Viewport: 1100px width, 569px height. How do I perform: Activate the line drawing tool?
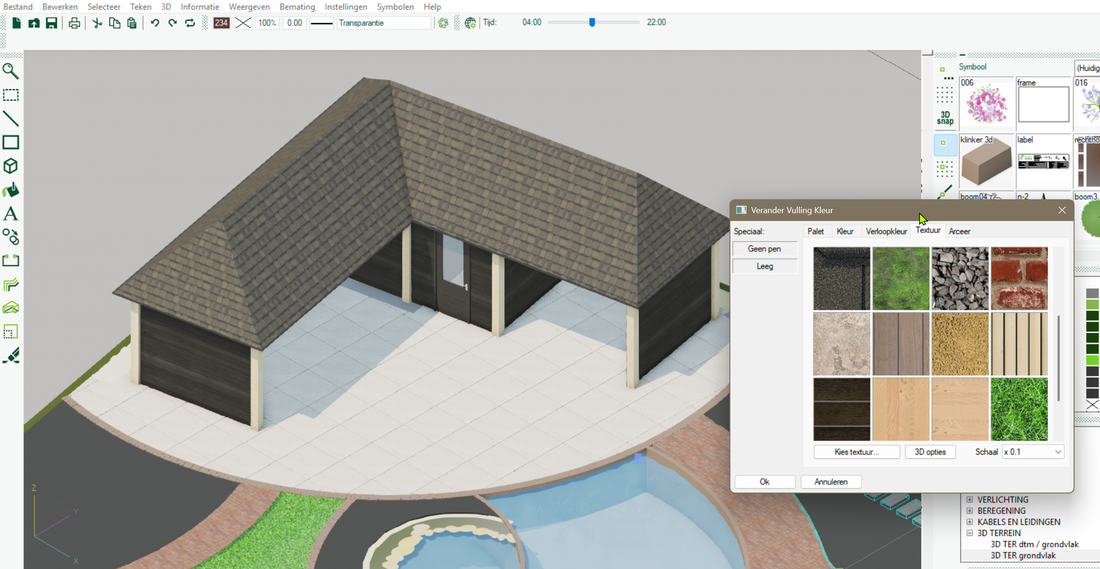coord(10,119)
